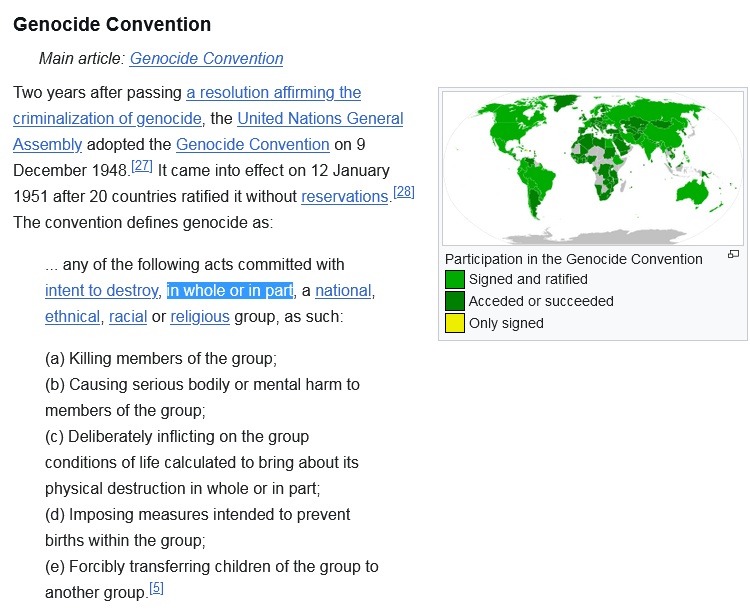Click 'a resolution affirming the' link
Screen dimensions: 750x611
tap(274, 92)
